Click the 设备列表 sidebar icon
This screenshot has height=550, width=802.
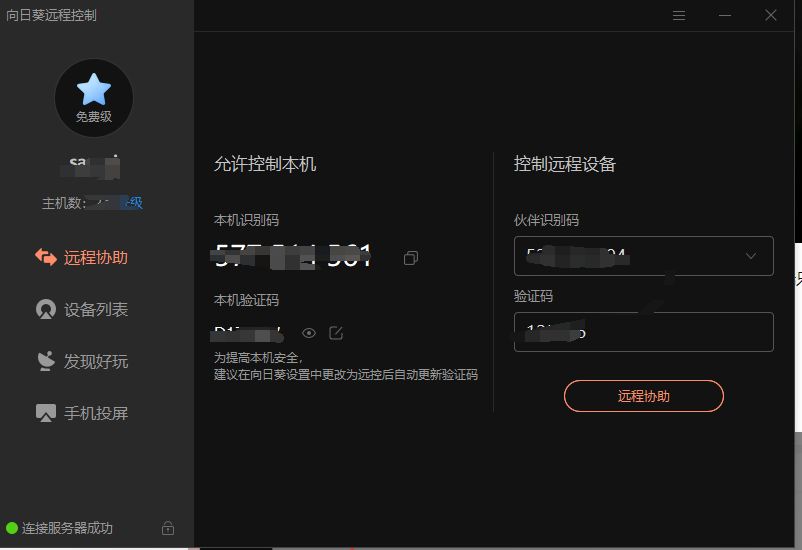coord(46,309)
